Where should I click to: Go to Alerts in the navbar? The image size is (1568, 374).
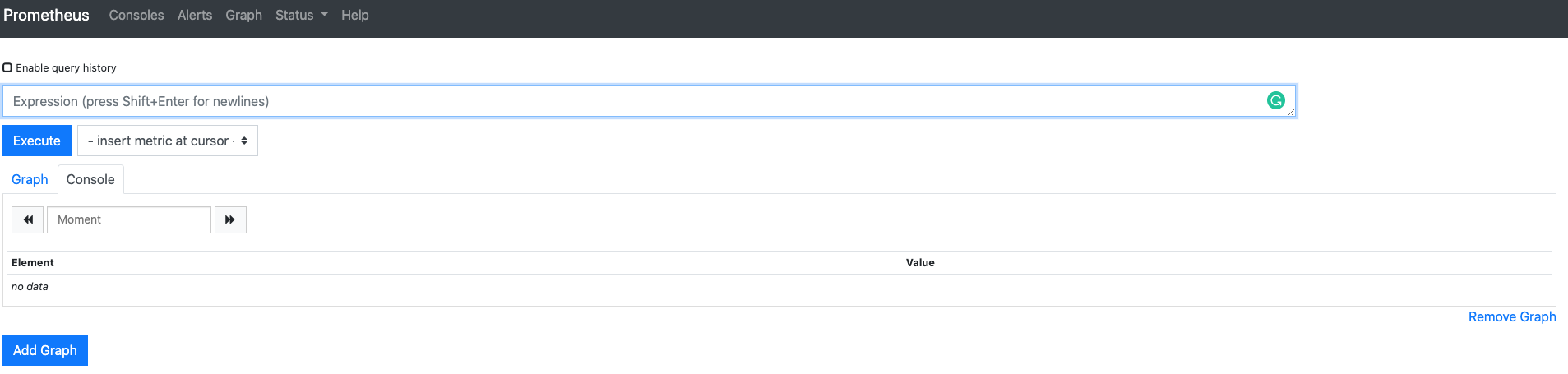[195, 15]
